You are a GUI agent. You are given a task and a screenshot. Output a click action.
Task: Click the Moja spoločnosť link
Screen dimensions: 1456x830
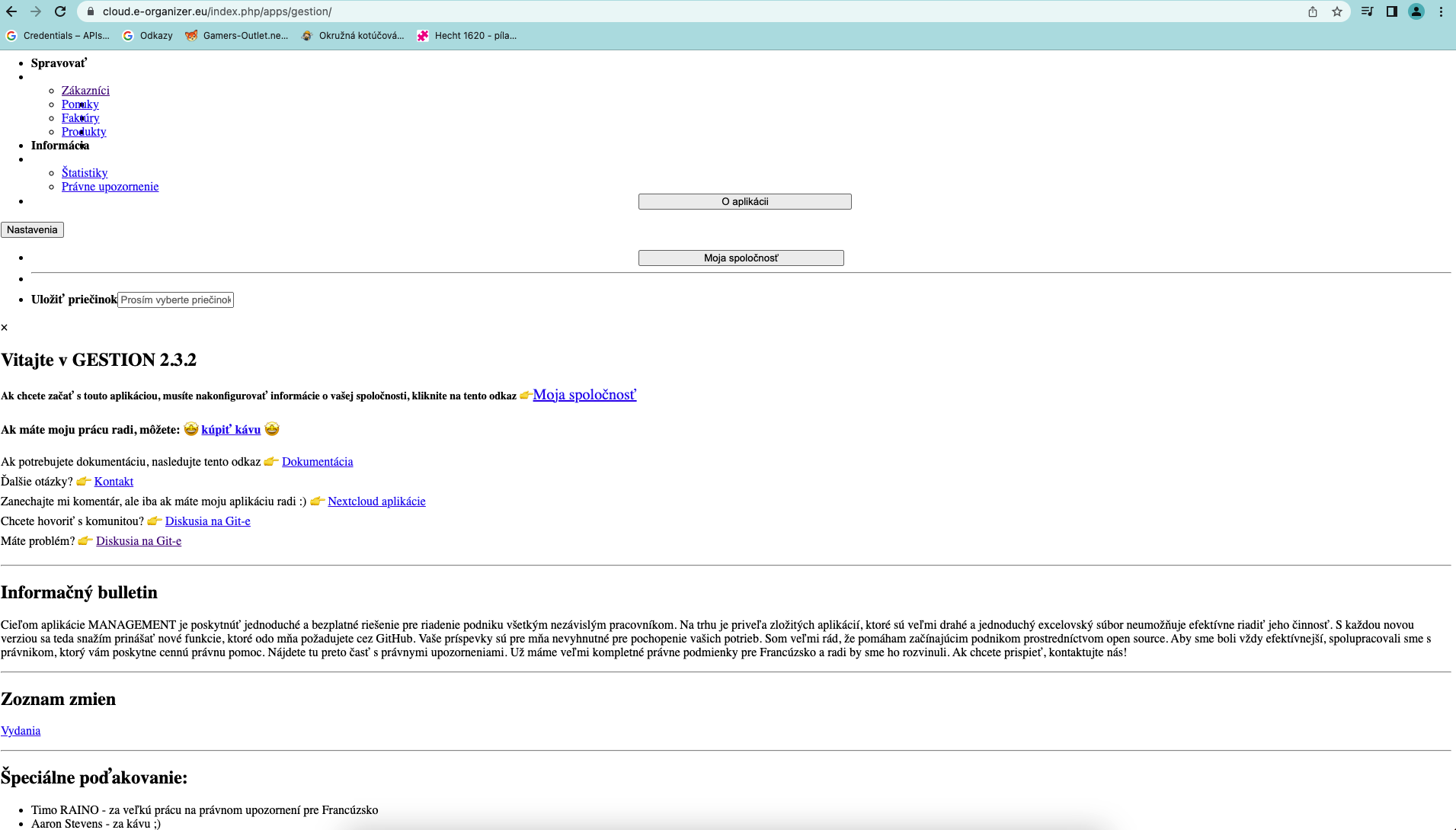coord(584,395)
